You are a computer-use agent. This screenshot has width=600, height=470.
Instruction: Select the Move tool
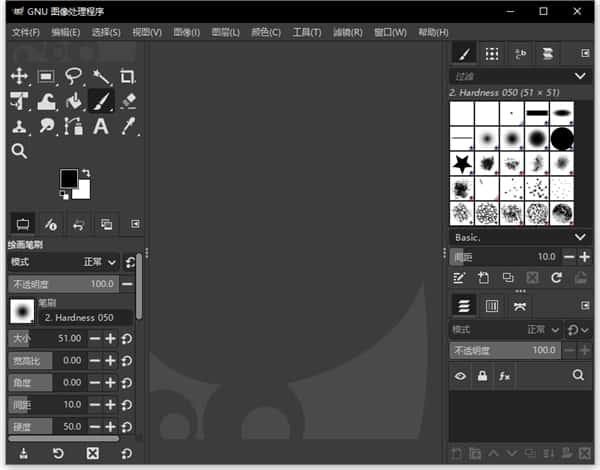pyautogui.click(x=19, y=76)
